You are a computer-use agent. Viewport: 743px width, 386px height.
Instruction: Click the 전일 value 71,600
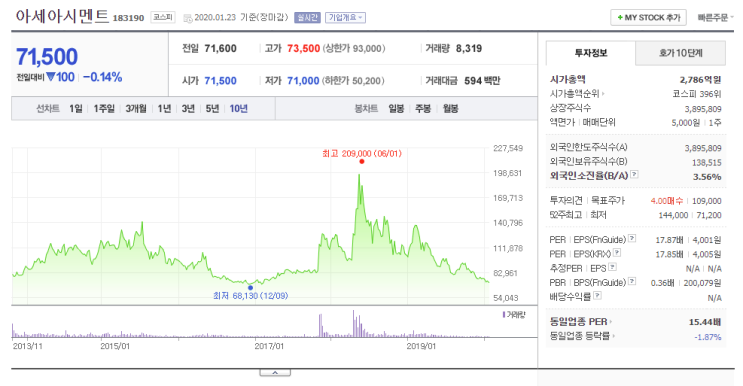(220, 48)
